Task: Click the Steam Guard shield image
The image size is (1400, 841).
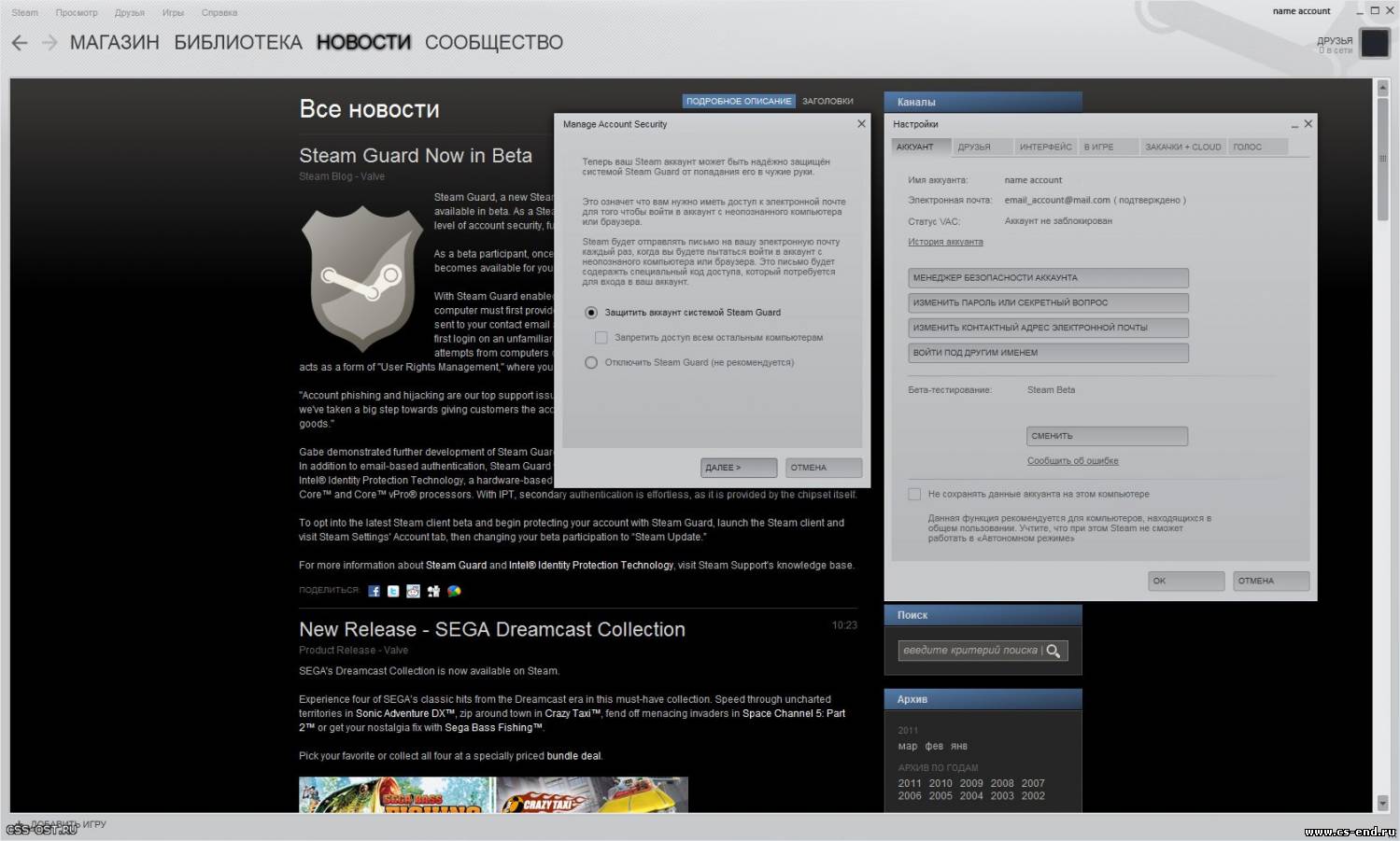Action: pyautogui.click(x=361, y=279)
